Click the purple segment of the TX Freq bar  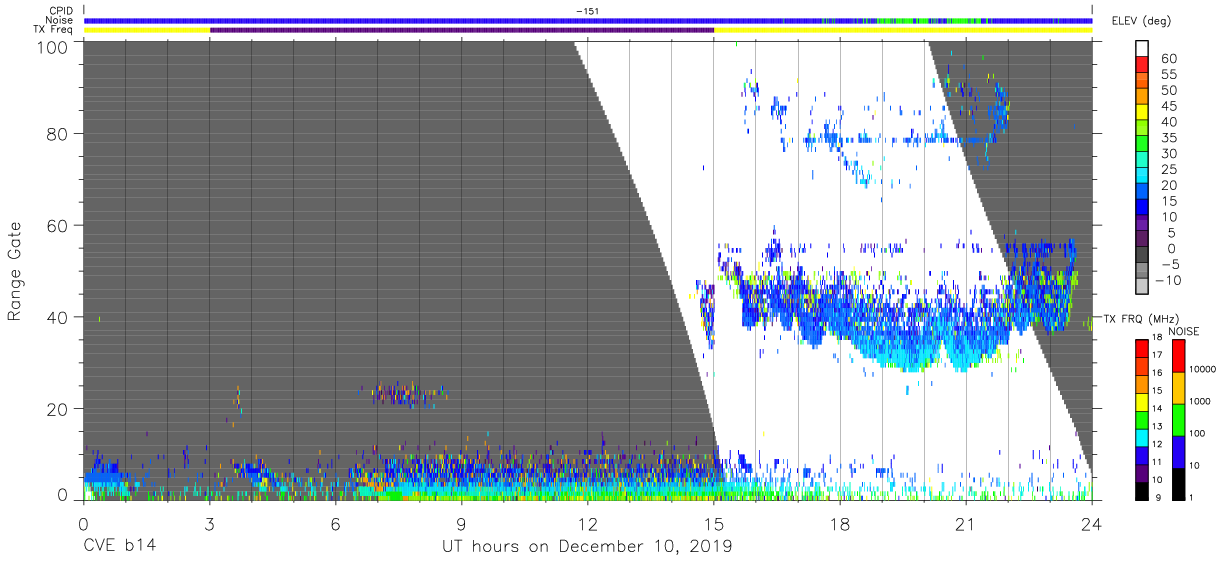462,30
